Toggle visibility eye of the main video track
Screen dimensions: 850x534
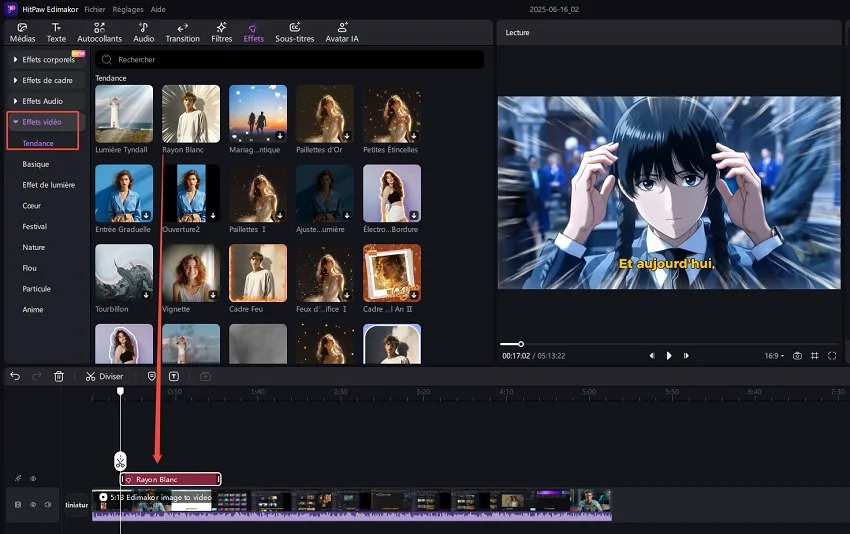click(32, 505)
